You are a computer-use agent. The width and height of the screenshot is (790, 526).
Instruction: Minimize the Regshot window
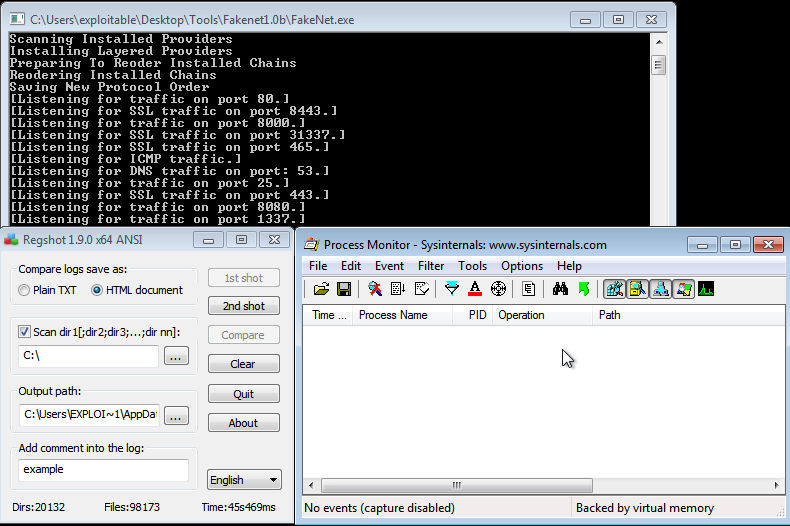pos(208,240)
